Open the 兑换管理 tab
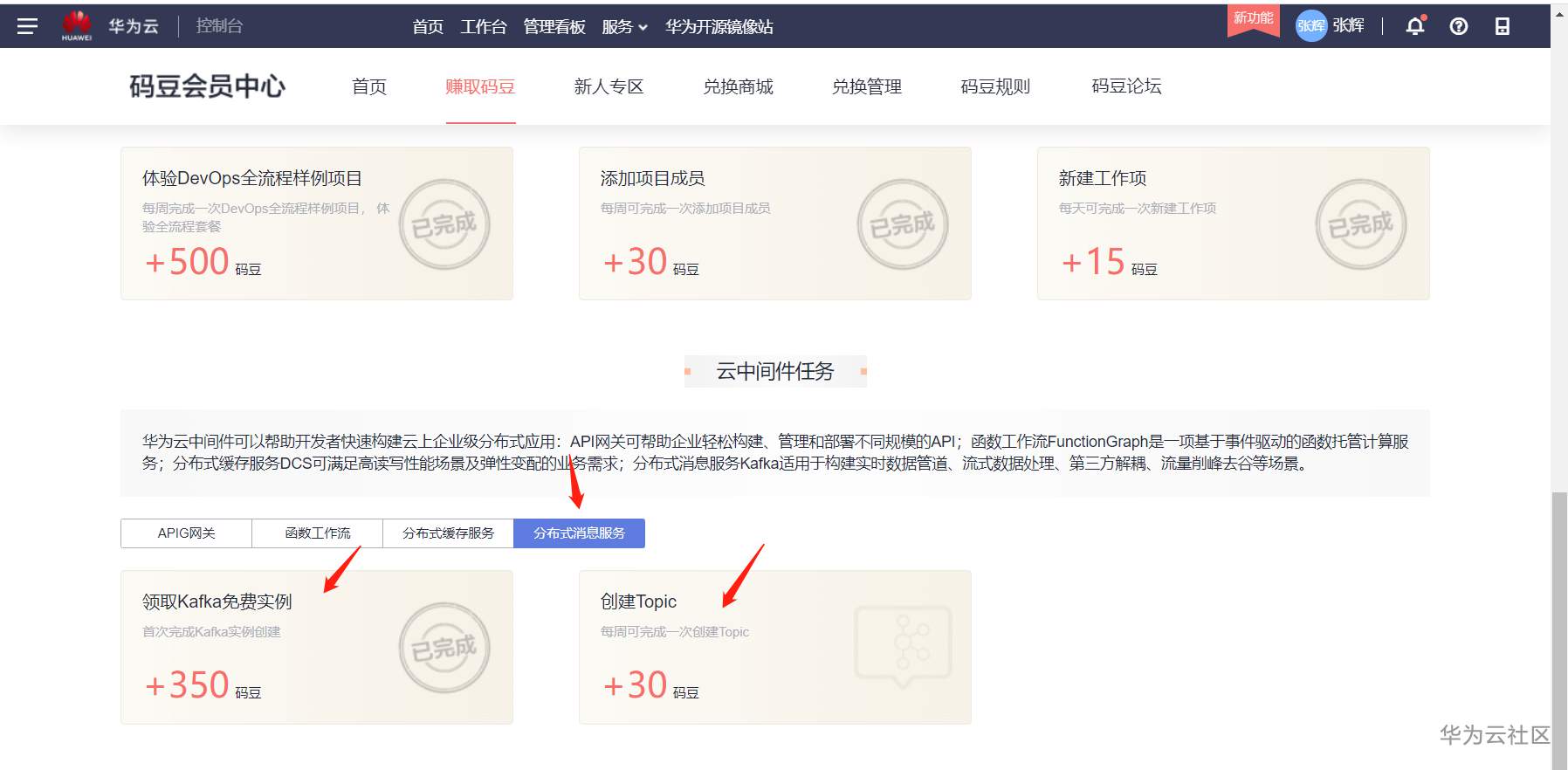This screenshot has width=1568, height=770. click(x=867, y=86)
